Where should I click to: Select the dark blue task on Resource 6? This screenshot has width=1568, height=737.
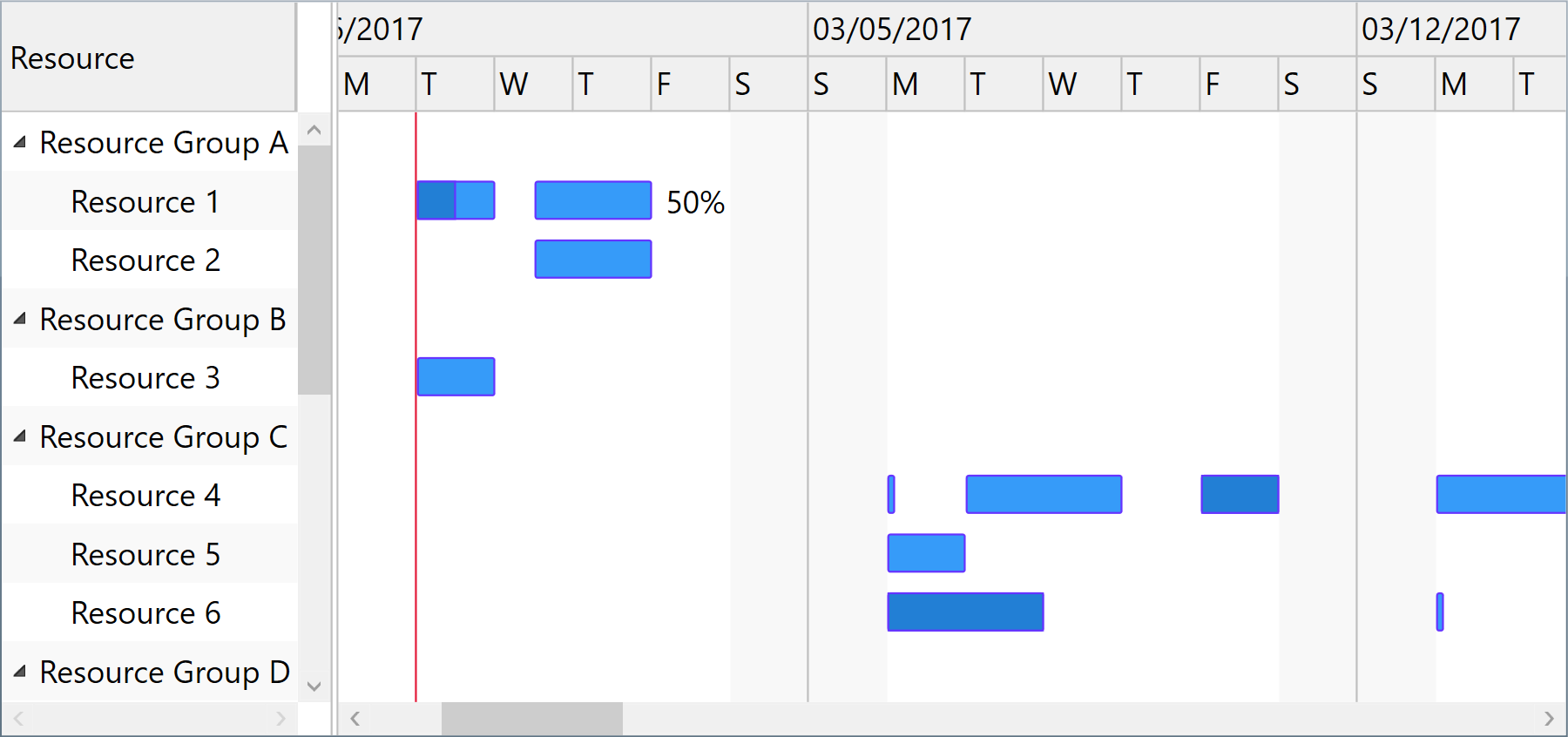(964, 612)
